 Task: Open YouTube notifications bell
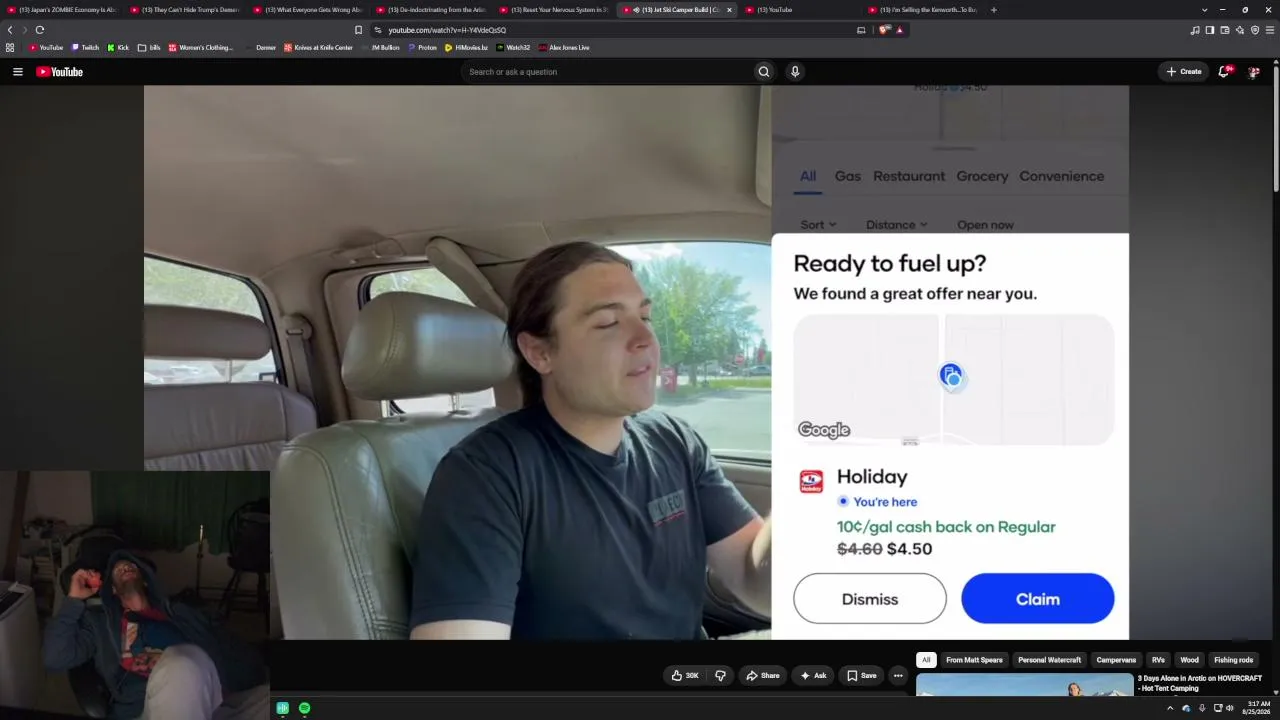1224,72
